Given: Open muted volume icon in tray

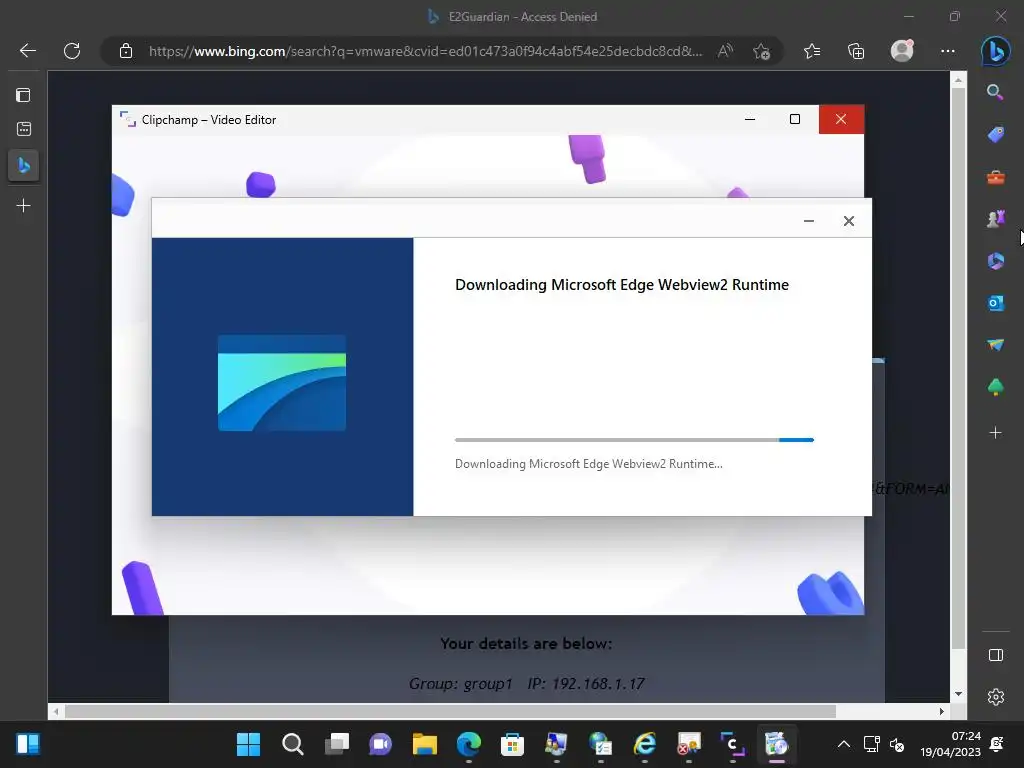Looking at the screenshot, I should (x=897, y=744).
